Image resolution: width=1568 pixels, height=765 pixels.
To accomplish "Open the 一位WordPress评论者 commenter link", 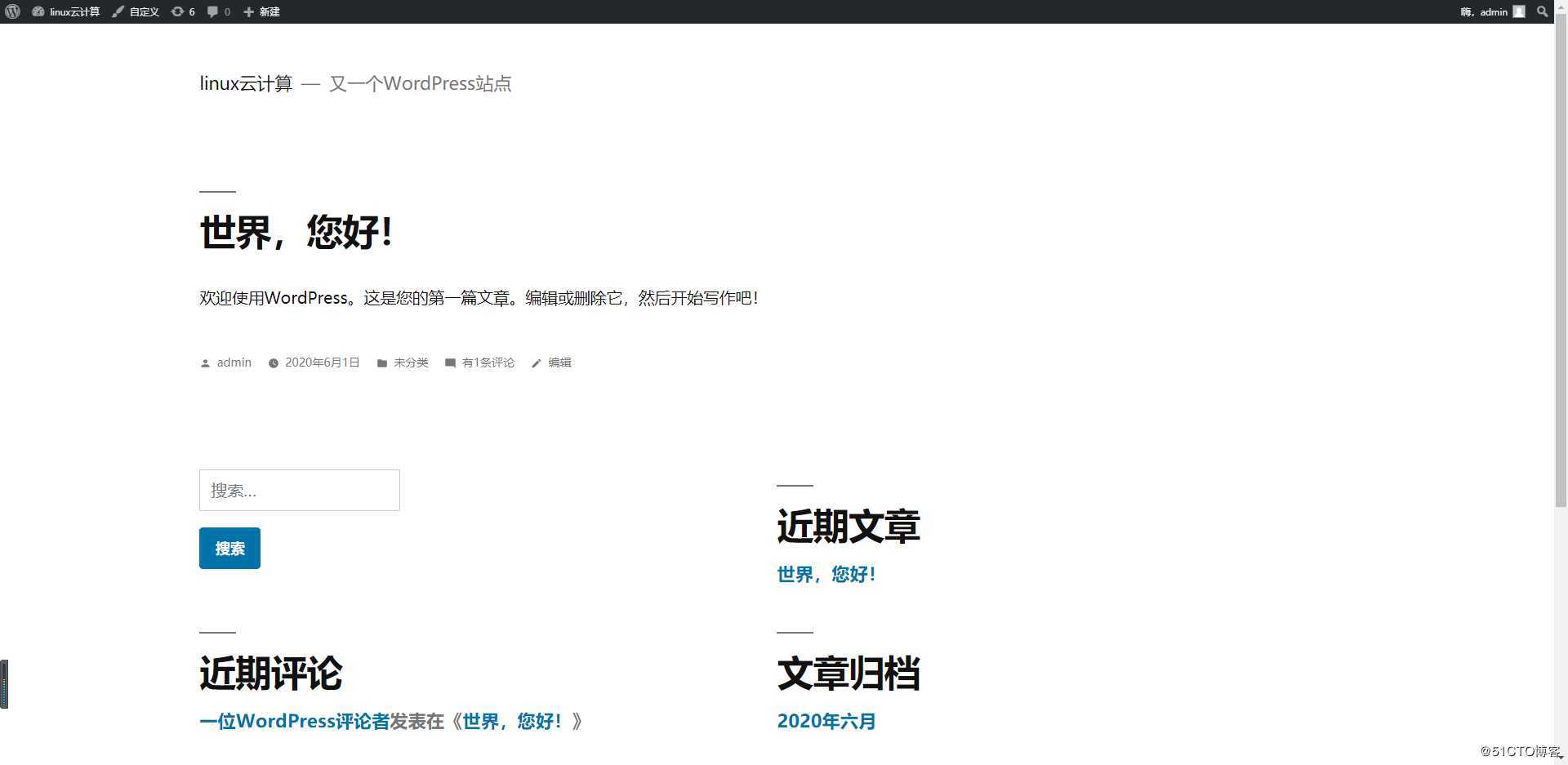I will pos(294,721).
